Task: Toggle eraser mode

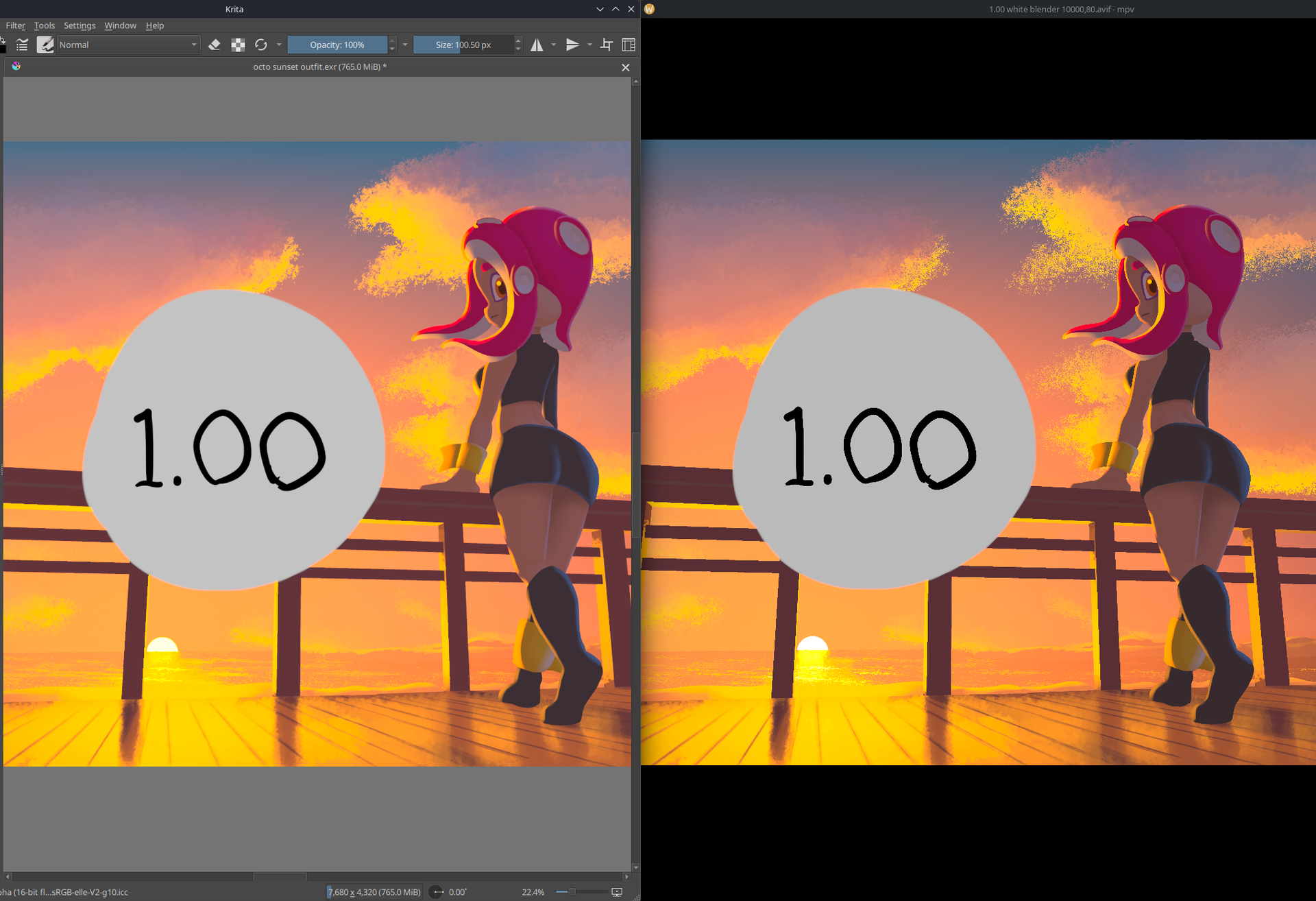Action: 215,45
